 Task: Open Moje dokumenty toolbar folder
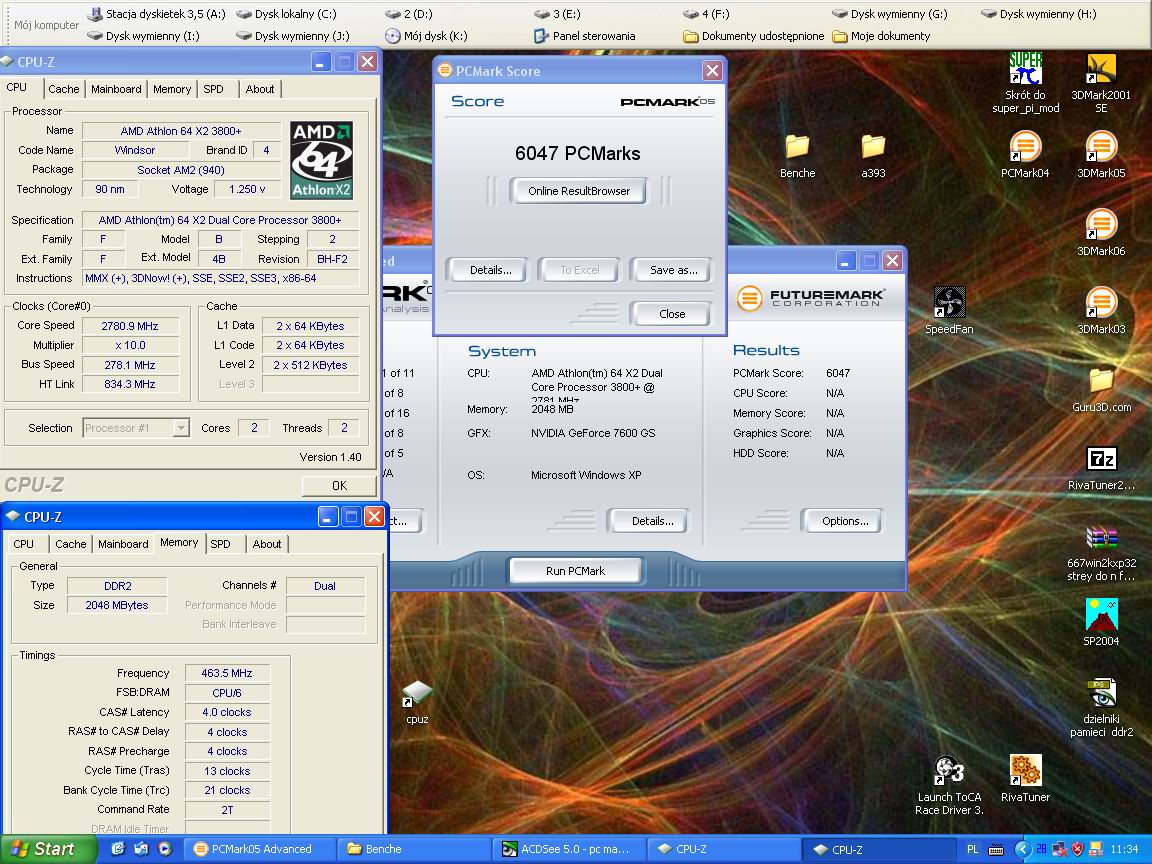[x=882, y=36]
